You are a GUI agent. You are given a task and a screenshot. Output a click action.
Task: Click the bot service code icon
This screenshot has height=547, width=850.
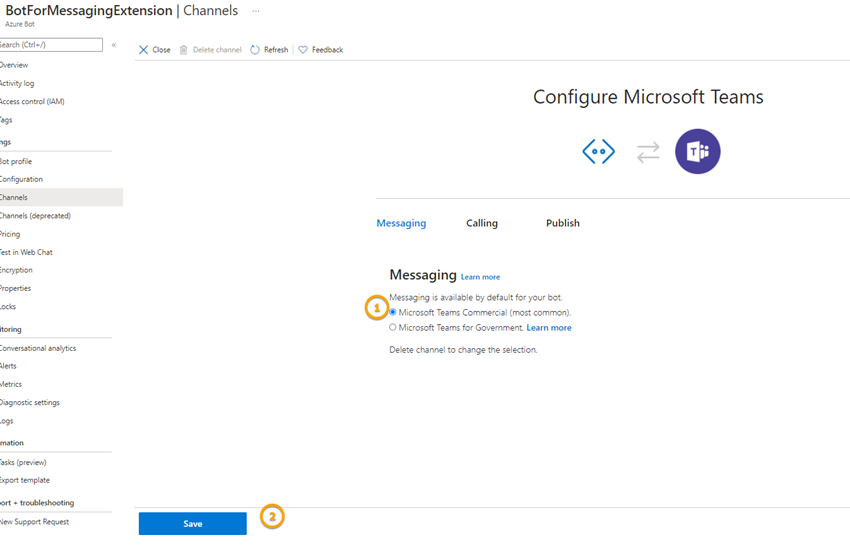[x=598, y=151]
